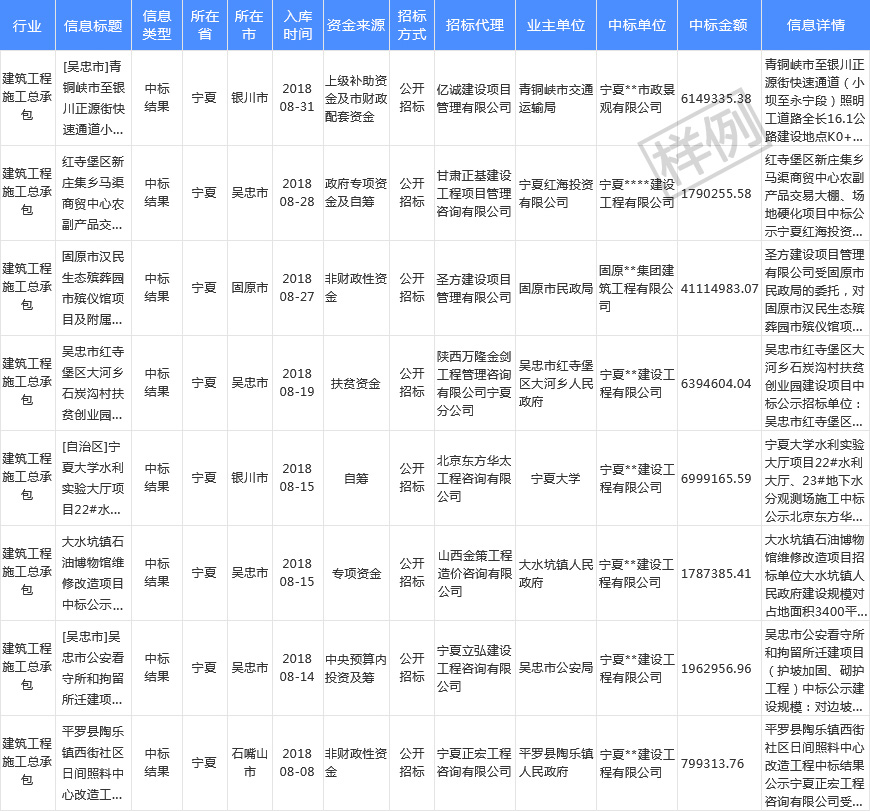870x811 pixels.
Task: Click agency 亿诚建设项目管理有限公司
Action: click(x=475, y=98)
